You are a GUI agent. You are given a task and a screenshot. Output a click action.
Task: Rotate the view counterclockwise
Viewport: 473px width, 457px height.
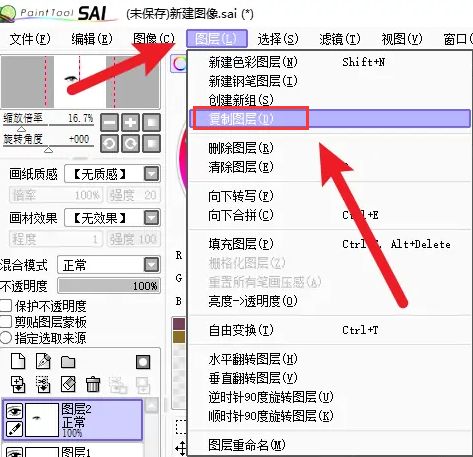pyautogui.click(x=110, y=144)
